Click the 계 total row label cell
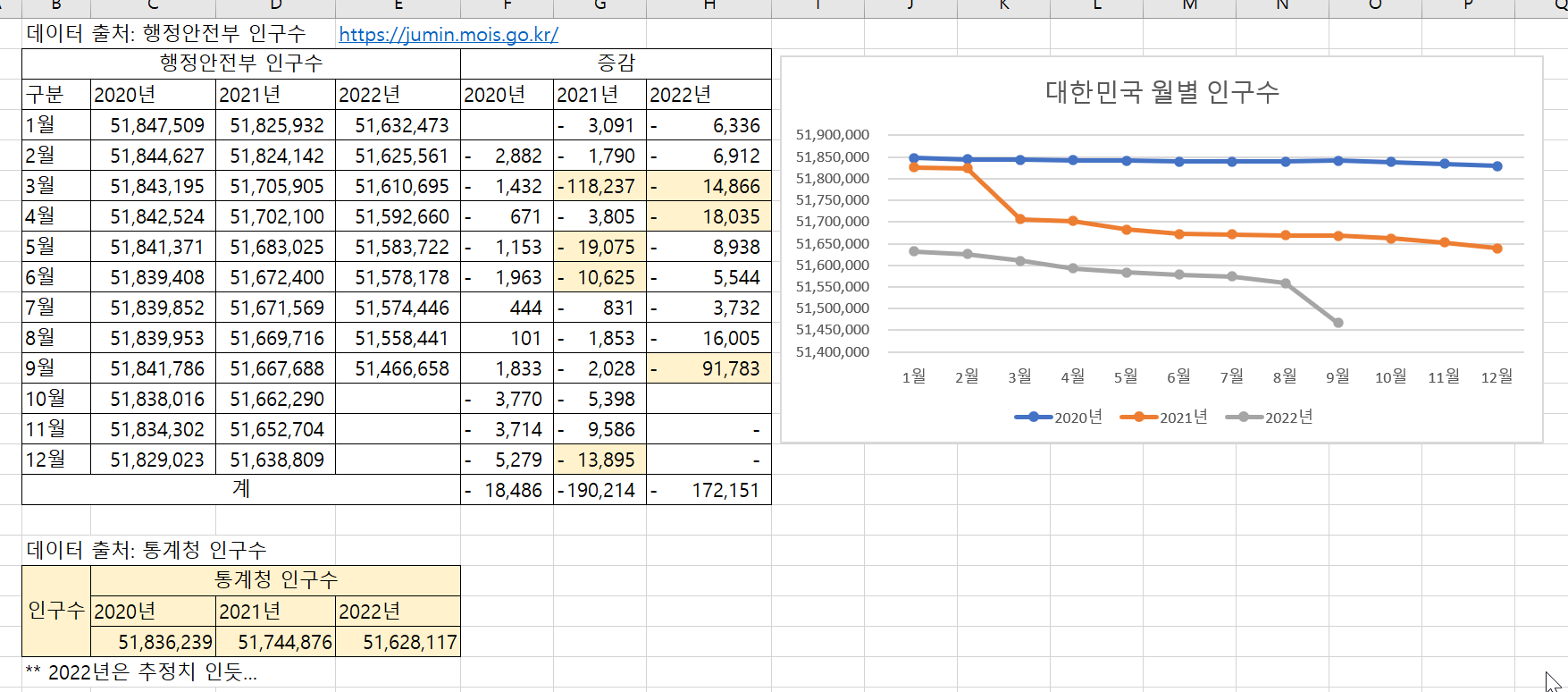Viewport: 1568px width, 692px height. point(241,490)
